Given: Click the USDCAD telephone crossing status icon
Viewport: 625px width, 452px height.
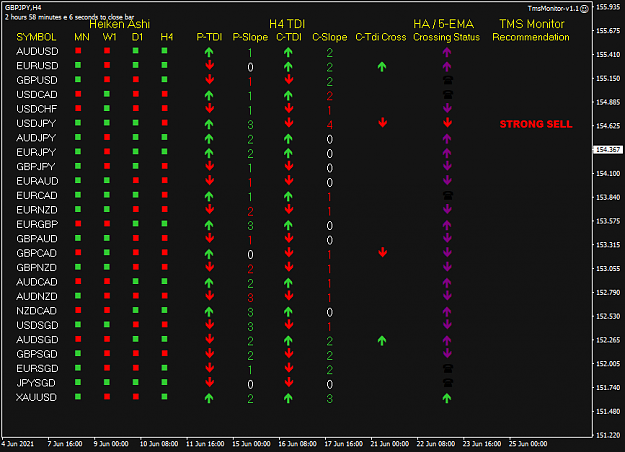Looking at the screenshot, I should click(x=448, y=94).
